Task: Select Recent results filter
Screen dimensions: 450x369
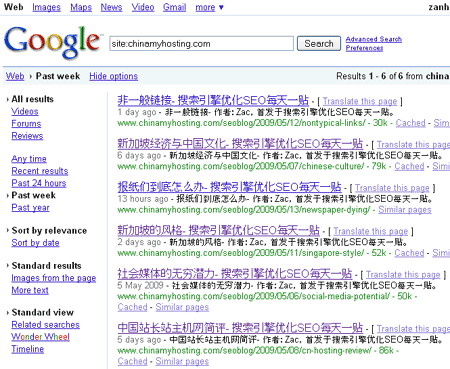Action: coord(40,171)
